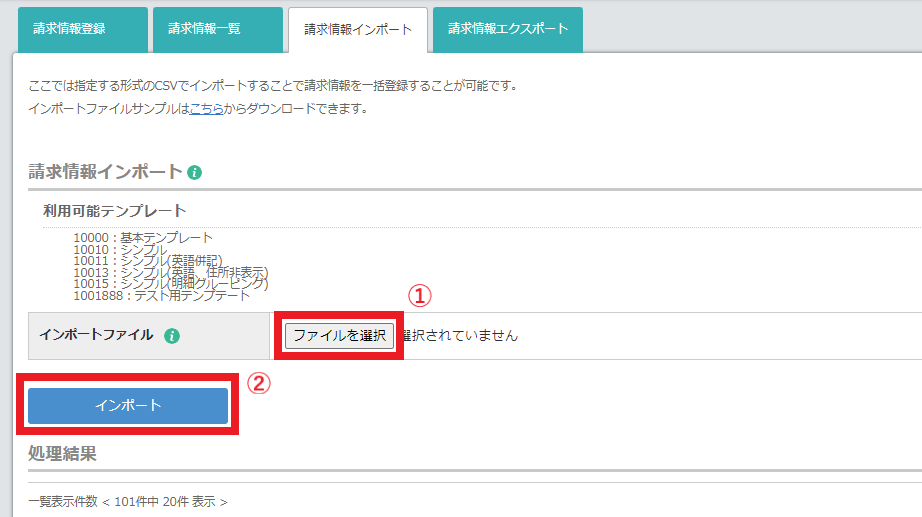This screenshot has width=922, height=517.
Task: Click the 一覧表示件数 101件中 20件 表示 text
Action: tap(128, 502)
